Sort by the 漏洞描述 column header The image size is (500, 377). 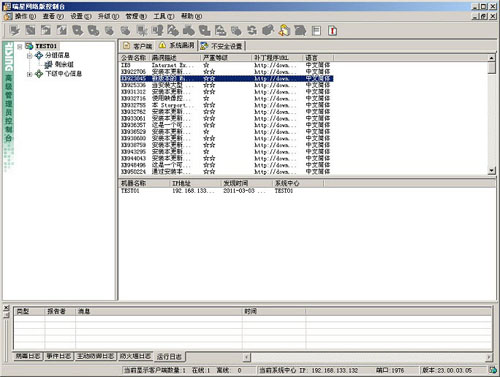tap(175, 58)
